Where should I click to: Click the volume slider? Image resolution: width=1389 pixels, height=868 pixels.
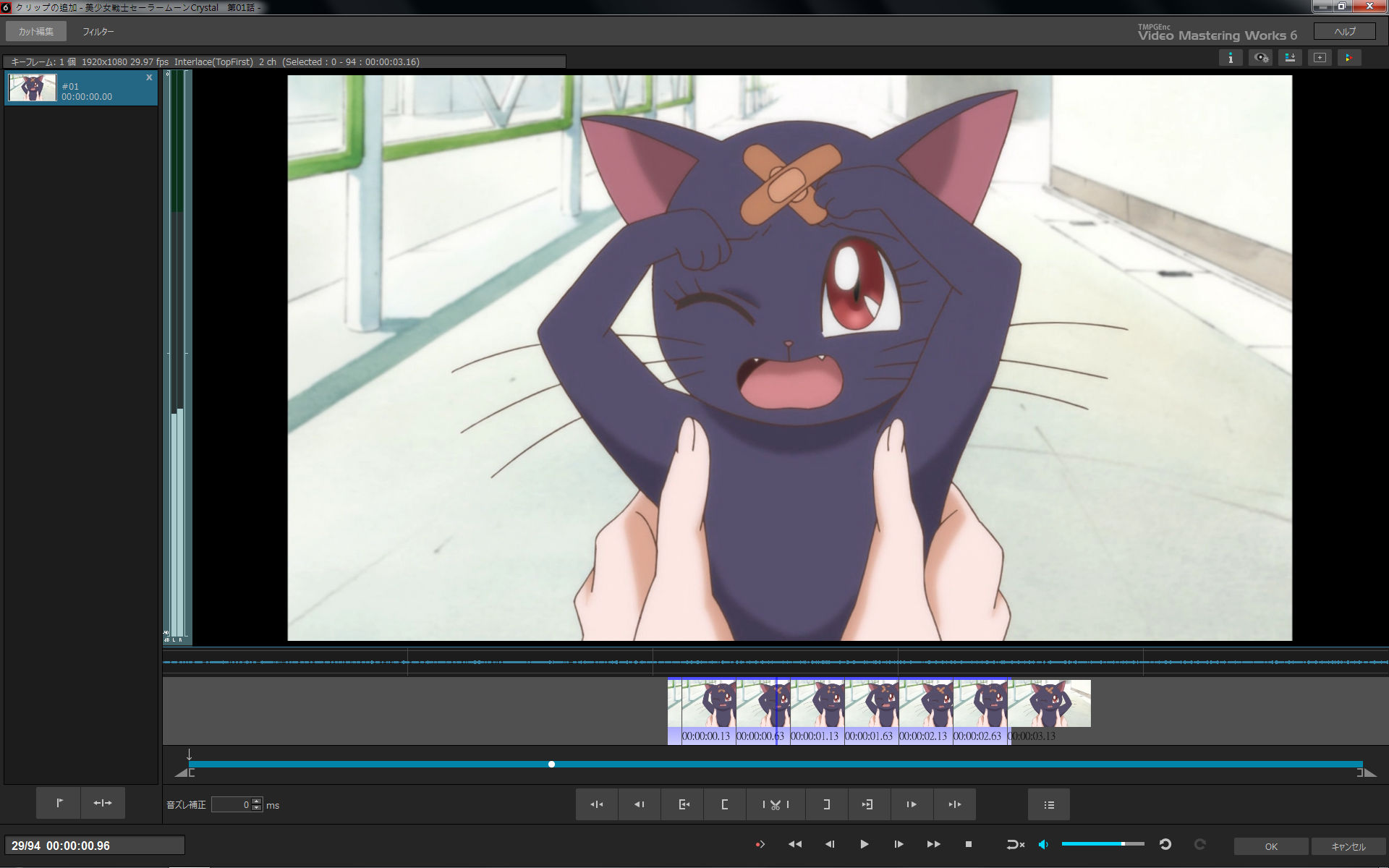(x=1103, y=844)
